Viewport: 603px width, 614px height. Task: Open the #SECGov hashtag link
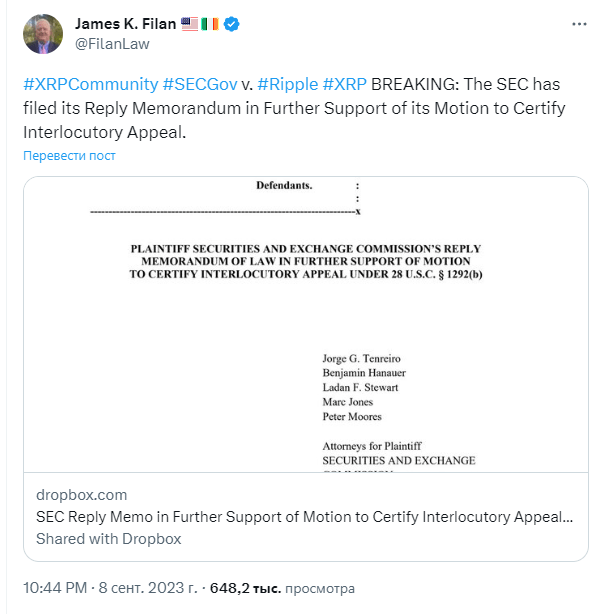point(200,84)
